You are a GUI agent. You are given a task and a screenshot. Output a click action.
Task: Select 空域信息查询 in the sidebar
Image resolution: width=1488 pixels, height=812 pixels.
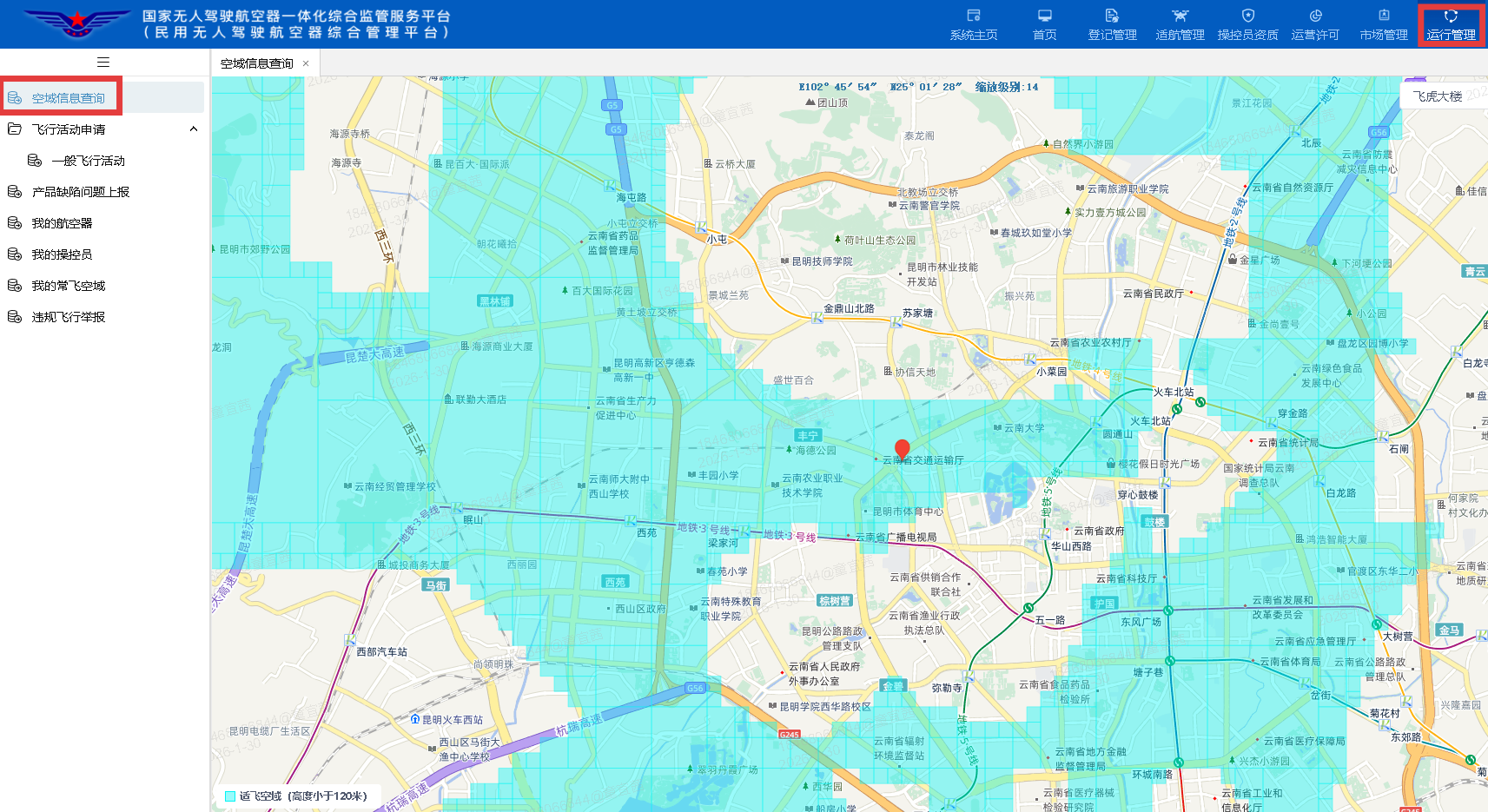pos(68,98)
